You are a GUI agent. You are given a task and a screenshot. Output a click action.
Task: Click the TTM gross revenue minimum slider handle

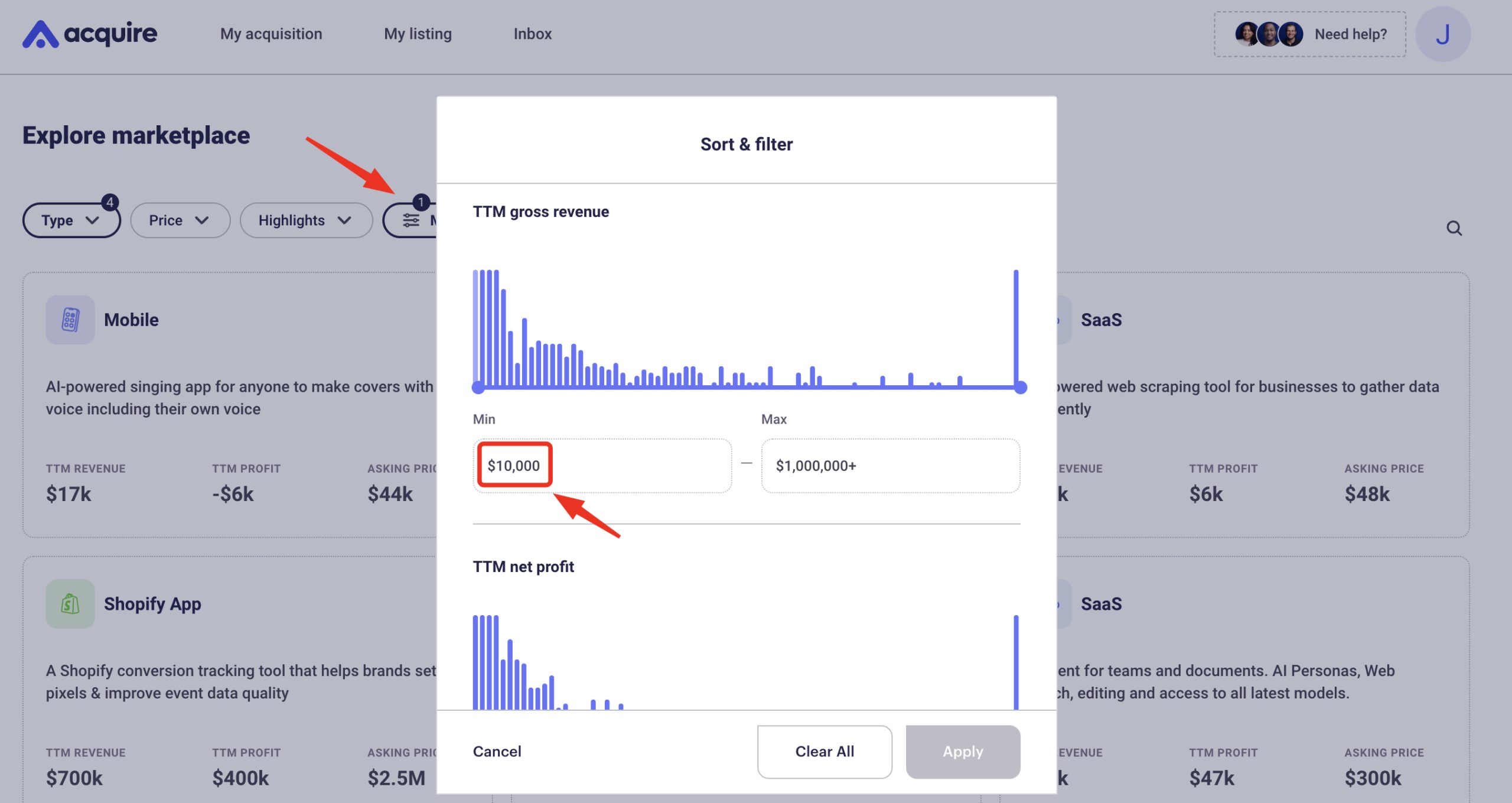tap(478, 388)
